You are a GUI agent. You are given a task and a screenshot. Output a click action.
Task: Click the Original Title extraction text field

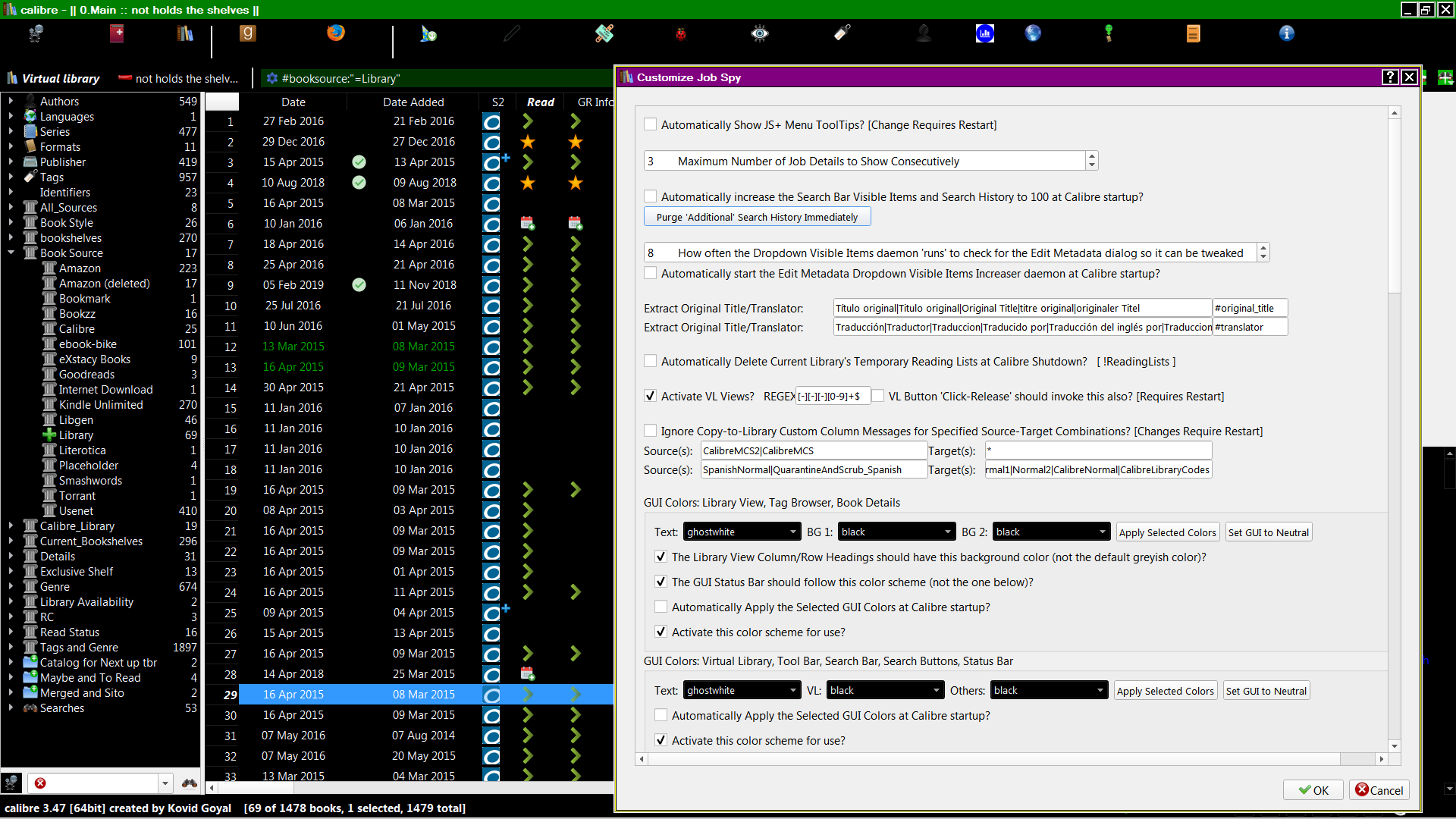click(x=1021, y=308)
